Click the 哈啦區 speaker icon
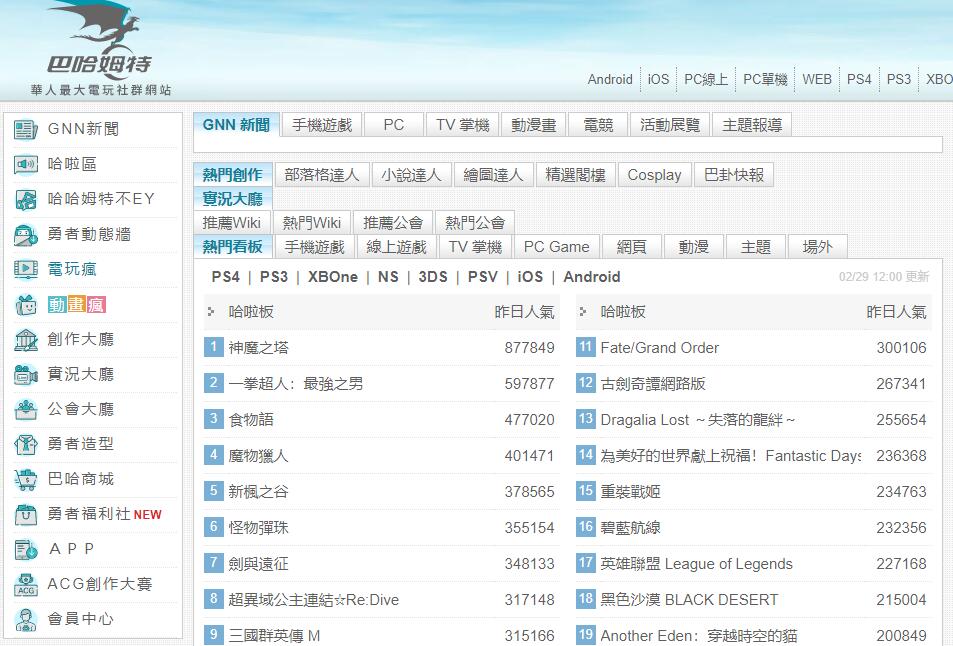Viewport: 953px width, 646px height. click(x=26, y=164)
